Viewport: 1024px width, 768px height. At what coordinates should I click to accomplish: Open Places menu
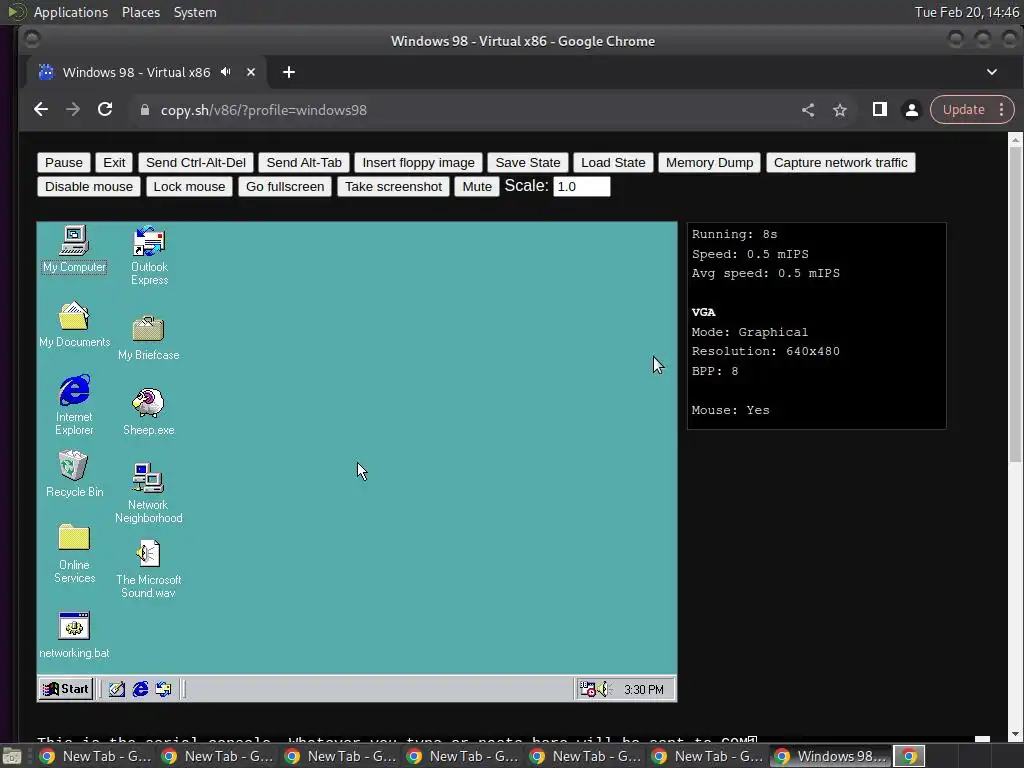(x=141, y=12)
